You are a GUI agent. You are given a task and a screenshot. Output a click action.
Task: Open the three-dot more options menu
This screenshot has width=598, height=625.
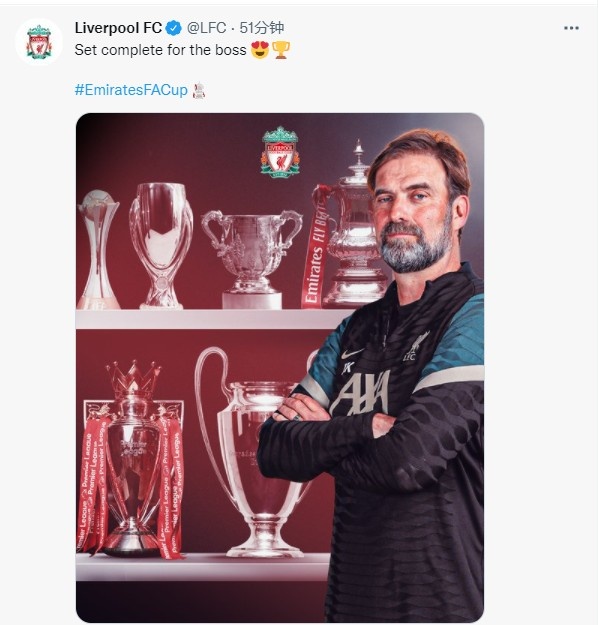[x=571, y=28]
